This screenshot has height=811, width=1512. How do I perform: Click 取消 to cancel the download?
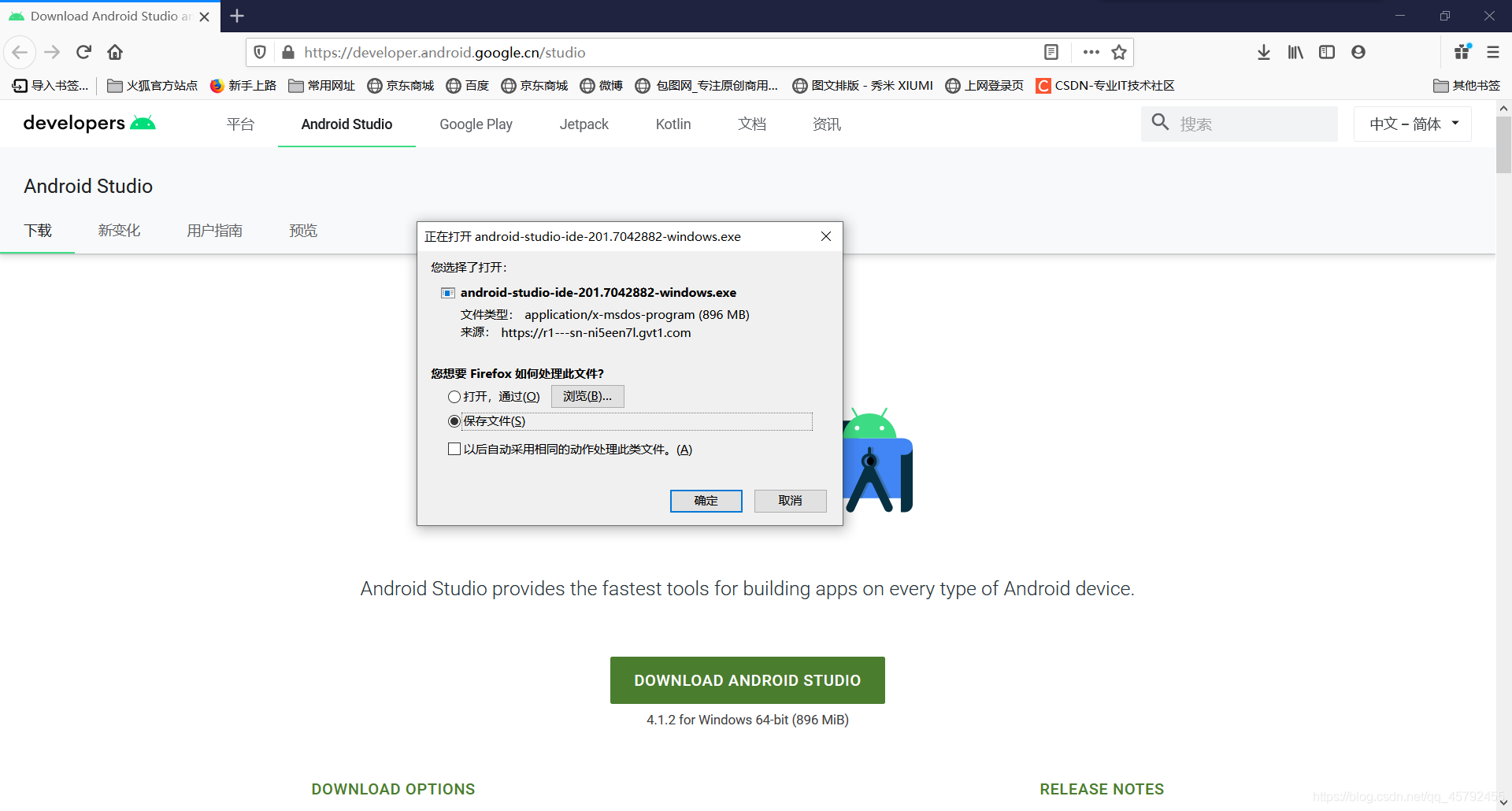[790, 501]
